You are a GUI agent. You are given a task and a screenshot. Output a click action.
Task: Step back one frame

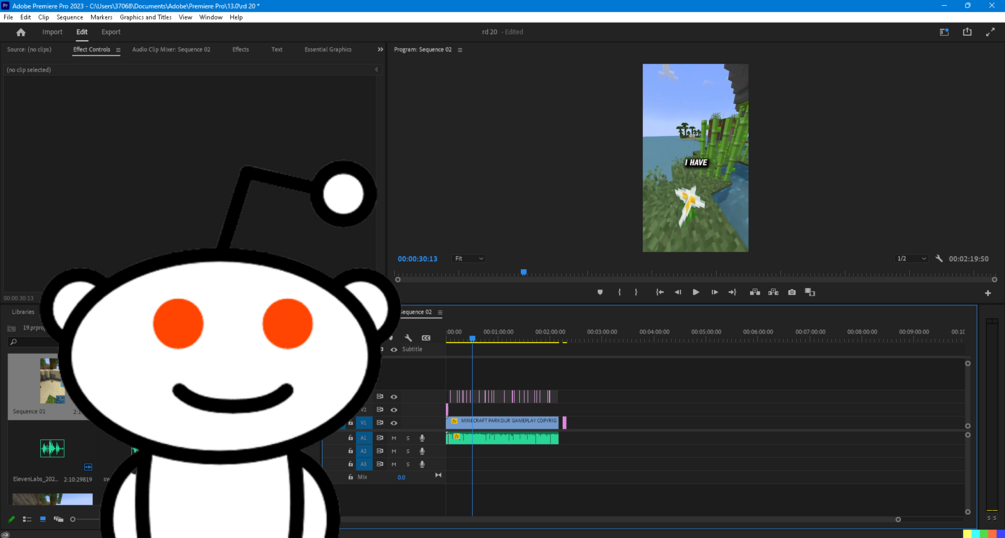pos(677,292)
